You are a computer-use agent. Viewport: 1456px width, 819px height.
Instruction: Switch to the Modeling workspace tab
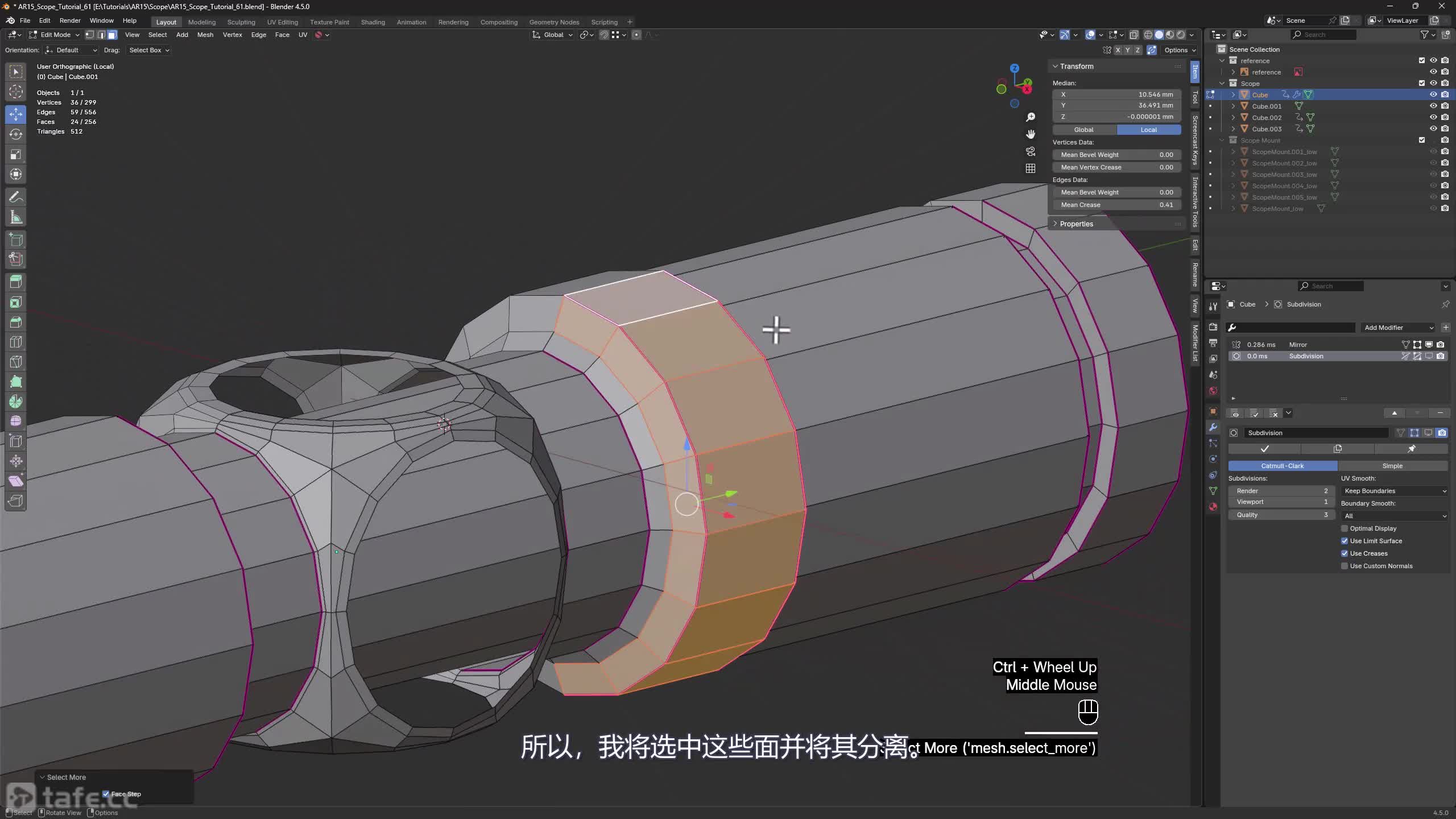point(202,22)
